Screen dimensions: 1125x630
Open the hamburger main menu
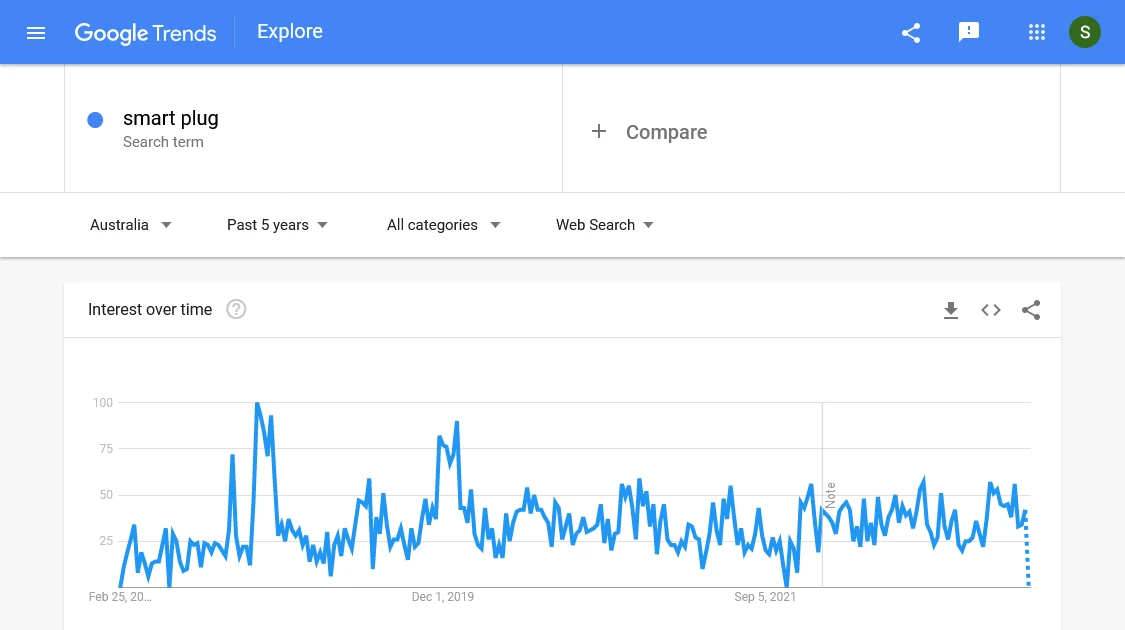pos(36,33)
